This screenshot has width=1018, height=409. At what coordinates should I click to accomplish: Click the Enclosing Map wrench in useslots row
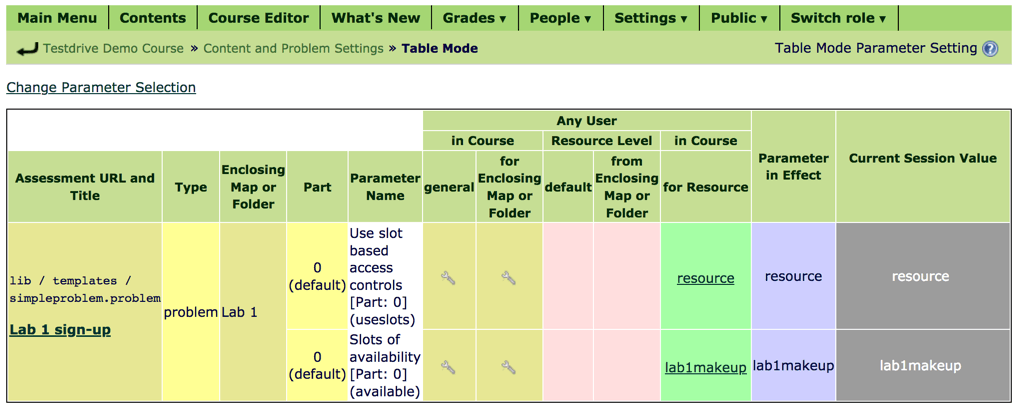508,278
